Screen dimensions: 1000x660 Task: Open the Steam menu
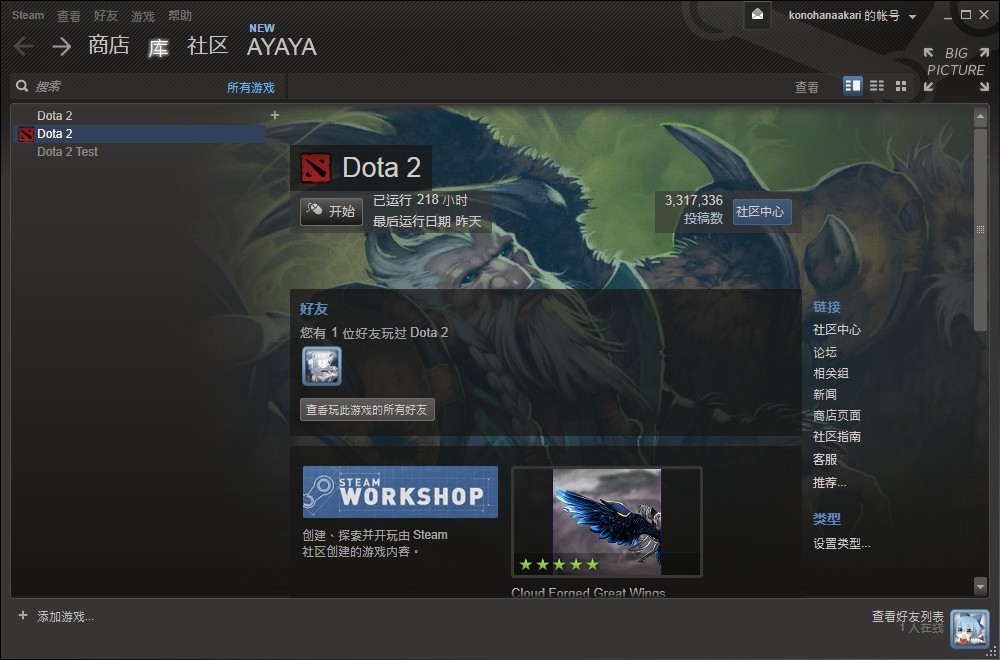(x=28, y=15)
